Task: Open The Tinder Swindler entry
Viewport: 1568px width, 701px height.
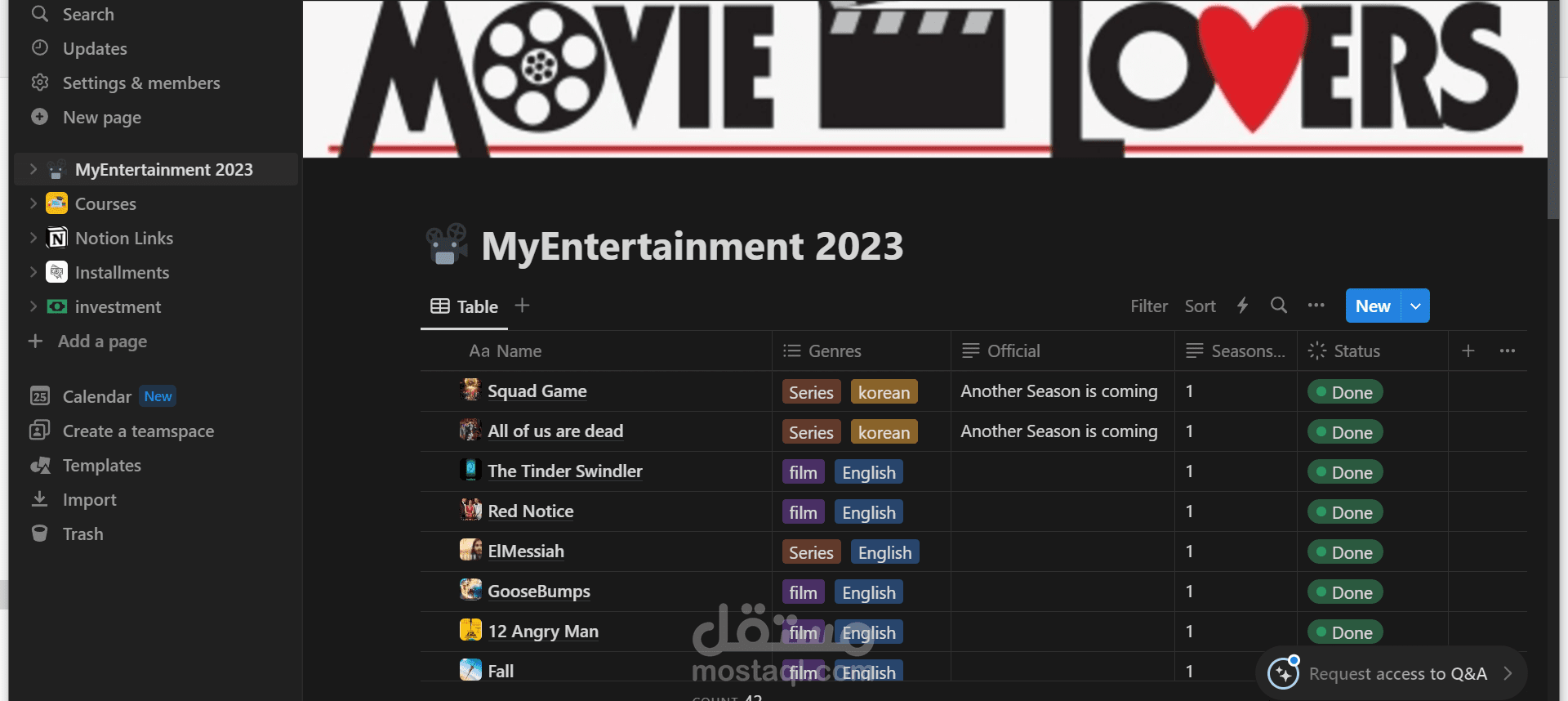Action: [x=564, y=471]
